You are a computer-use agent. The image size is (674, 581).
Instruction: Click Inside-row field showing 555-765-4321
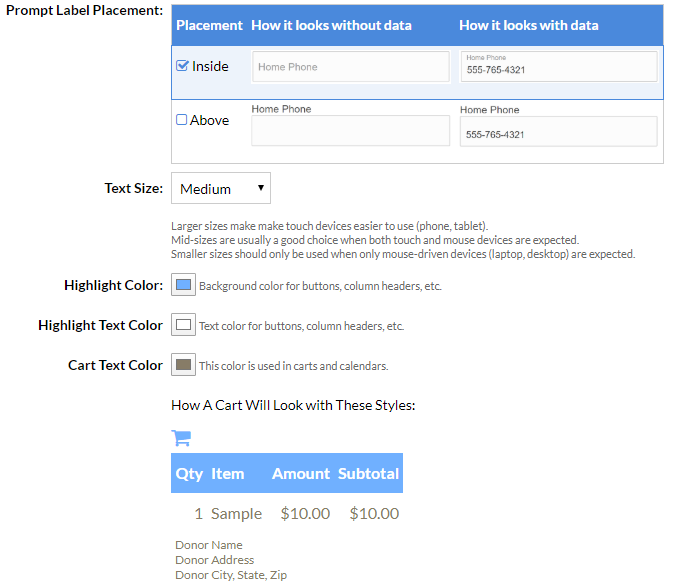pos(559,67)
